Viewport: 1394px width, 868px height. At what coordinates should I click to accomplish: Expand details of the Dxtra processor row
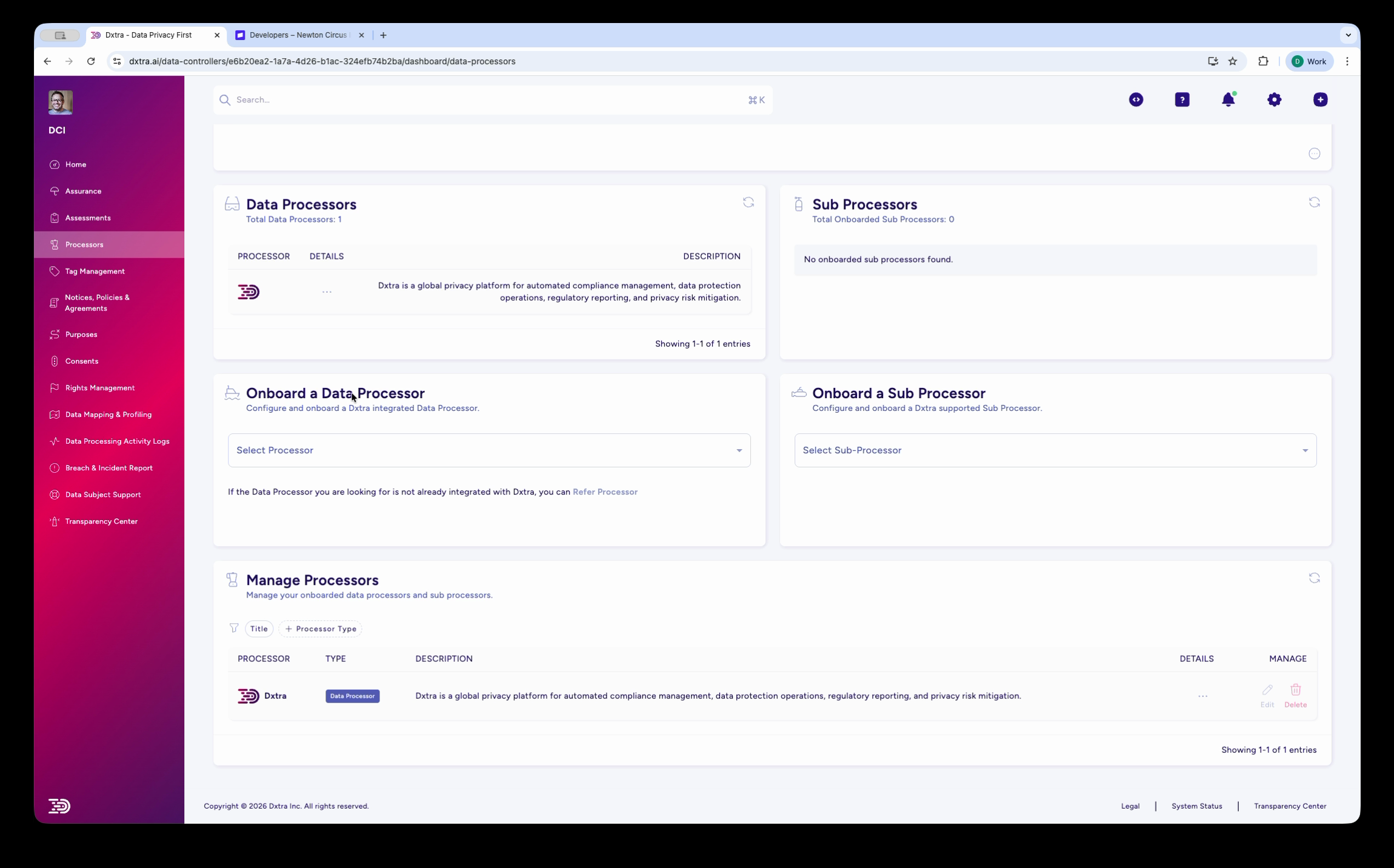[x=1202, y=696]
